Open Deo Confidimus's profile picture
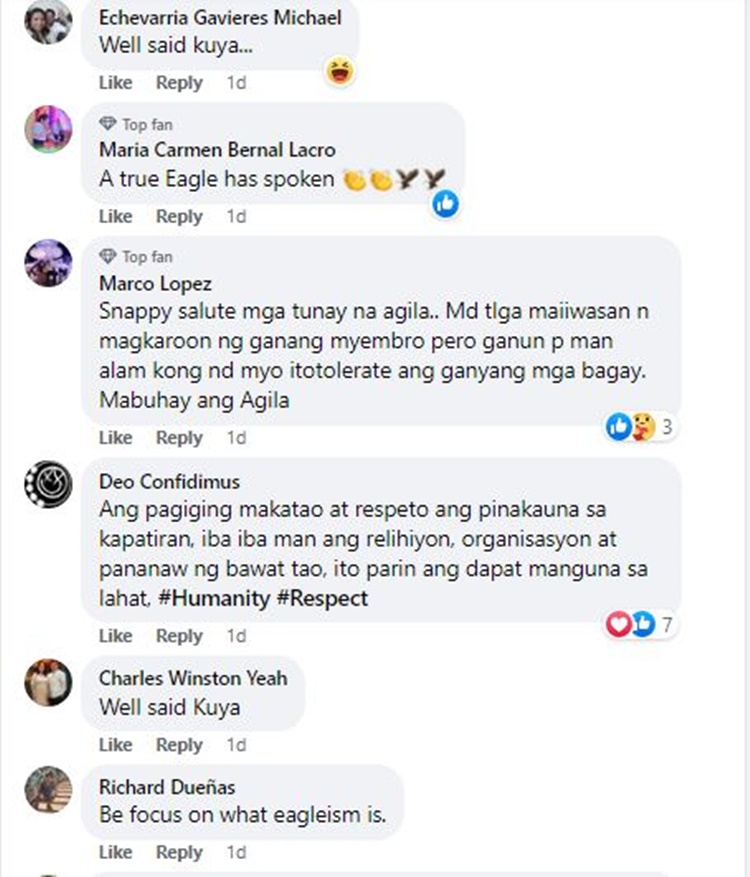This screenshot has width=750, height=877. [48, 484]
